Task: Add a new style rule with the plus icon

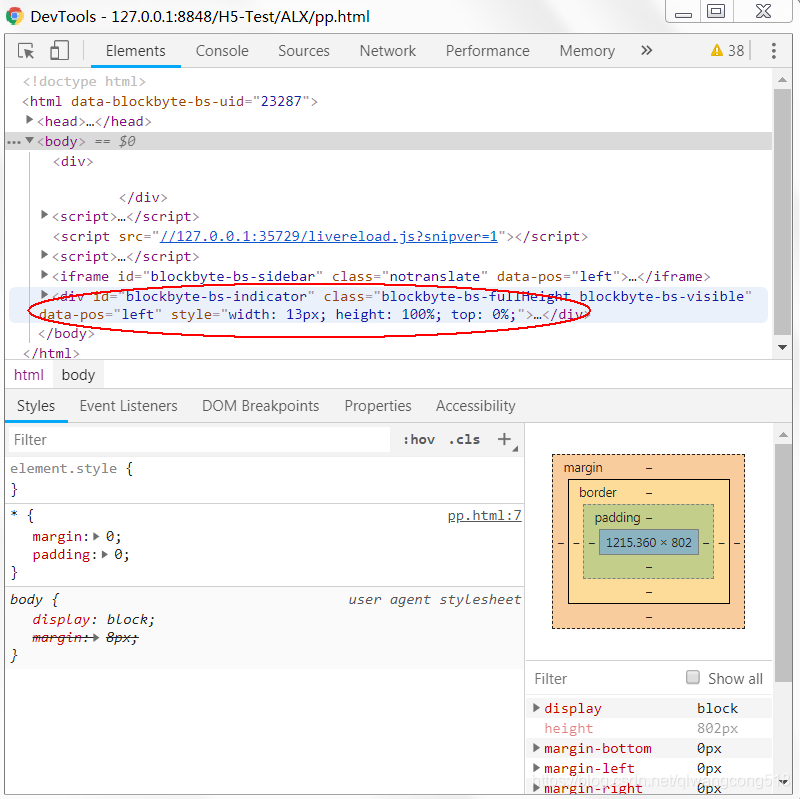Action: (504, 439)
